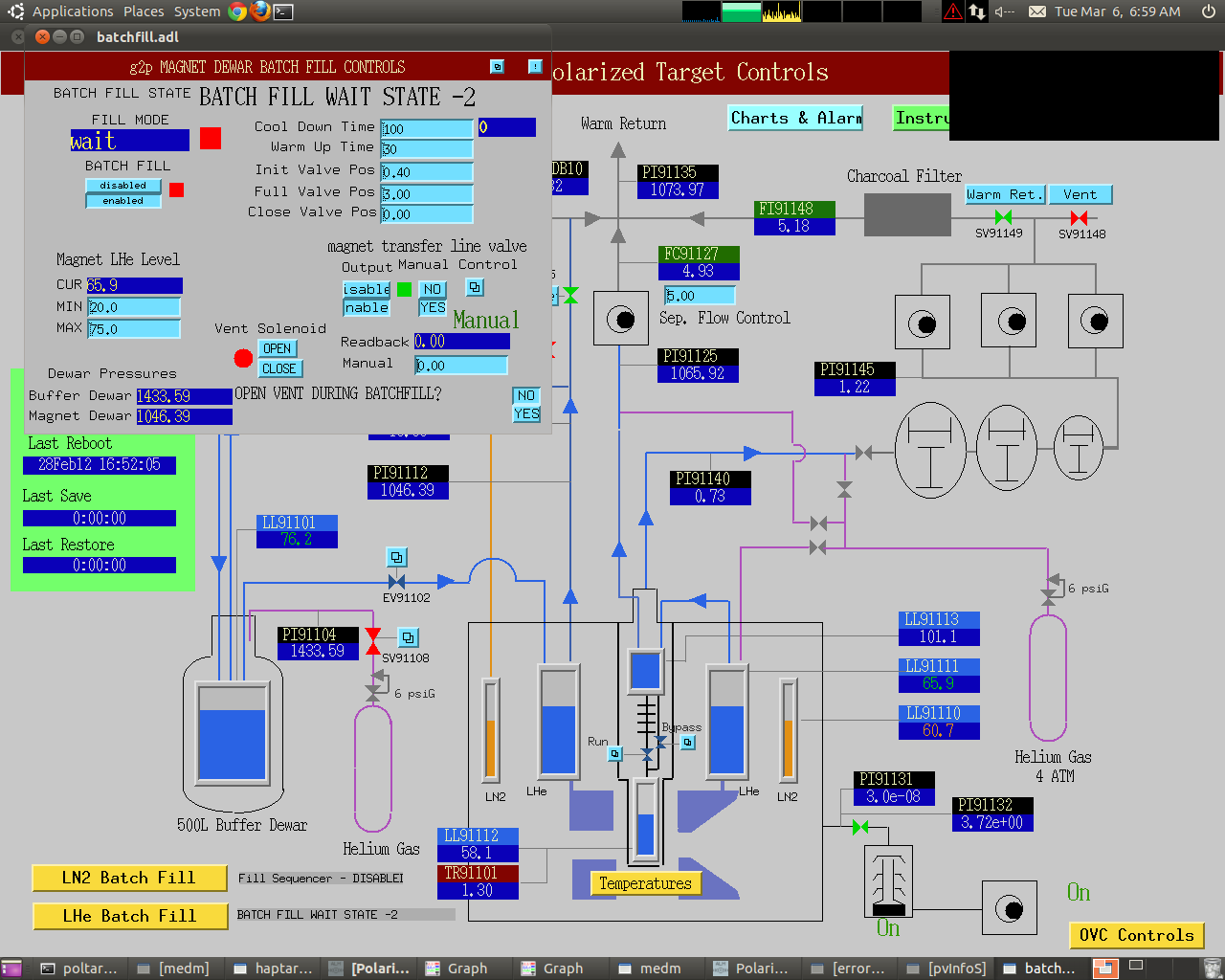
Task: Open the trash icon in bottom panel
Action: pos(1212,969)
